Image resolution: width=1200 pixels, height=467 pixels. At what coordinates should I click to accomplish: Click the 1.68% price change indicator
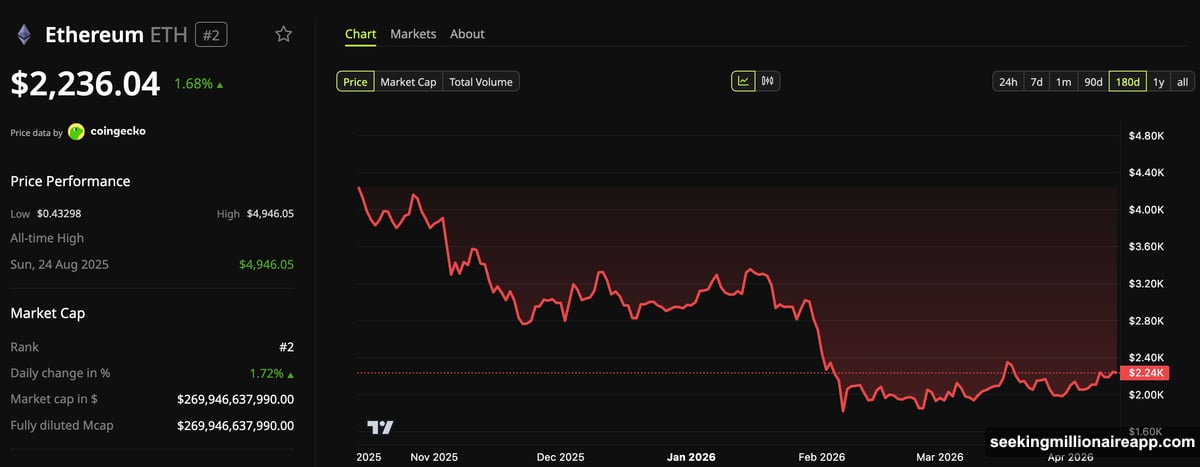pyautogui.click(x=198, y=84)
